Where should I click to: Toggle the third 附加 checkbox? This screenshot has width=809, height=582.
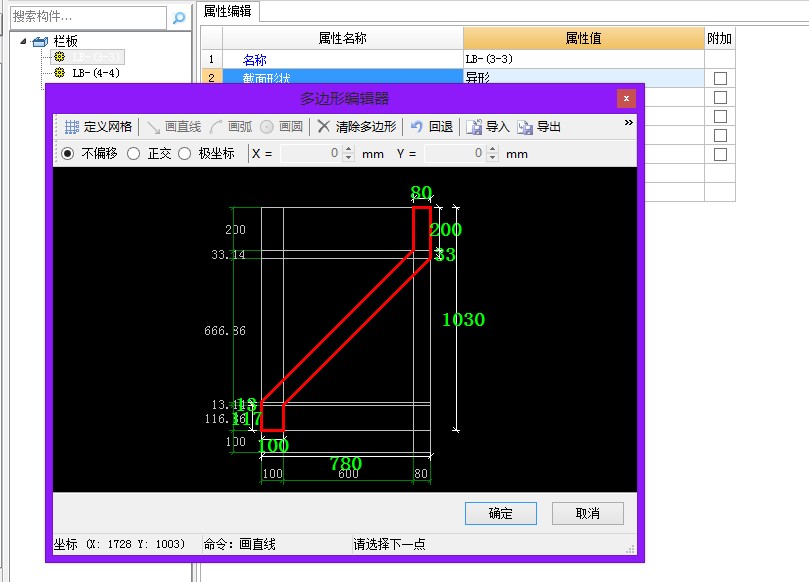[x=720, y=116]
